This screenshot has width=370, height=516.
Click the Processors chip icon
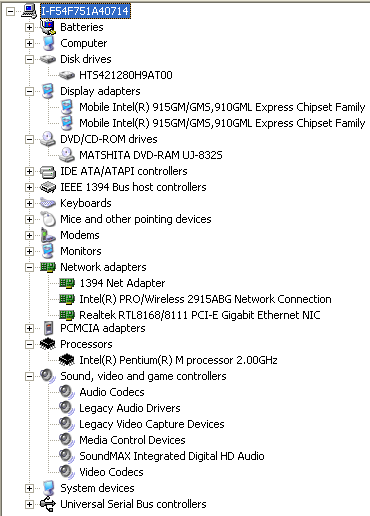click(x=48, y=344)
